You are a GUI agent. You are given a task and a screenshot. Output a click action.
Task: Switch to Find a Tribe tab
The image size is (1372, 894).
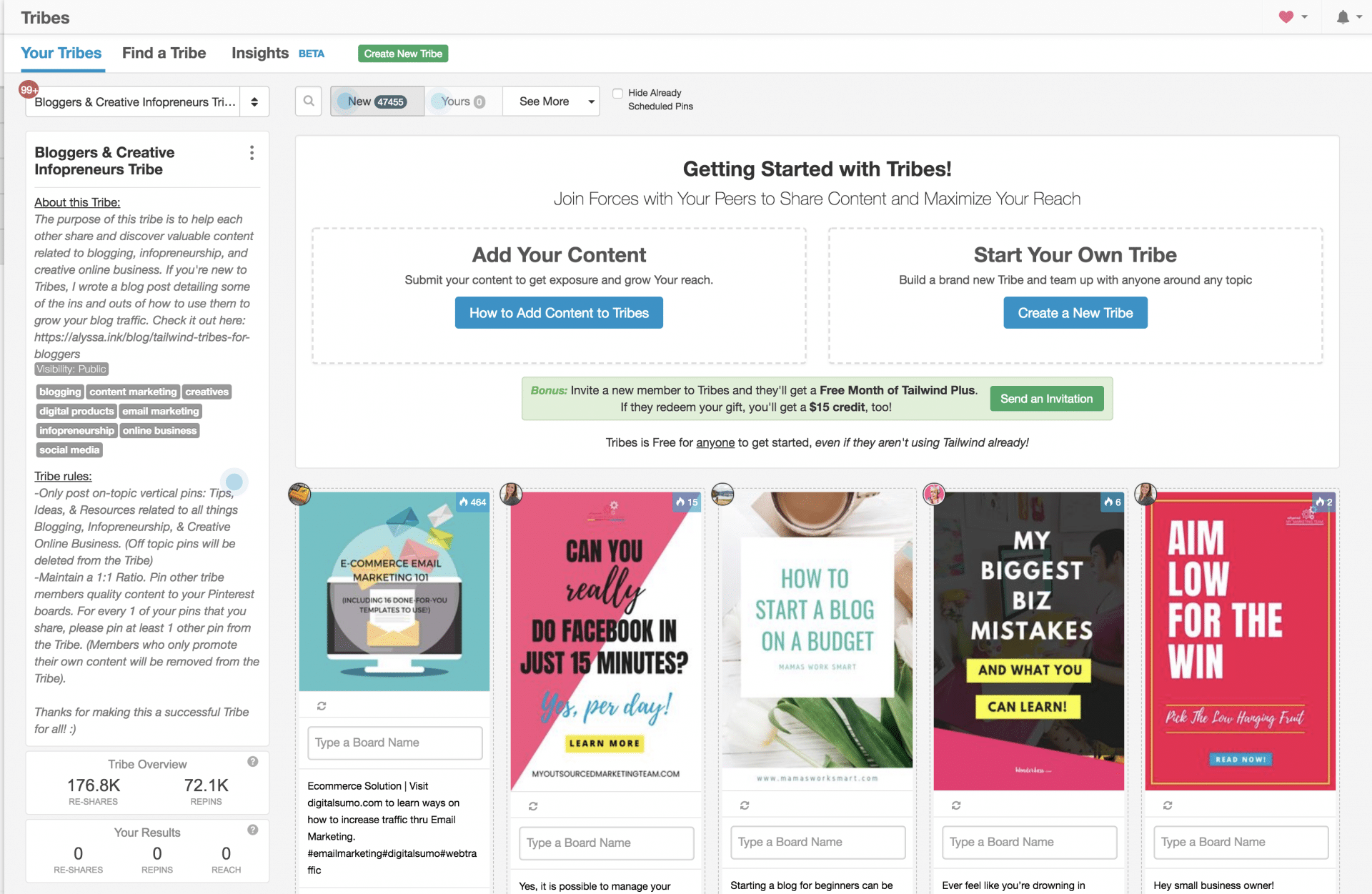[x=164, y=53]
